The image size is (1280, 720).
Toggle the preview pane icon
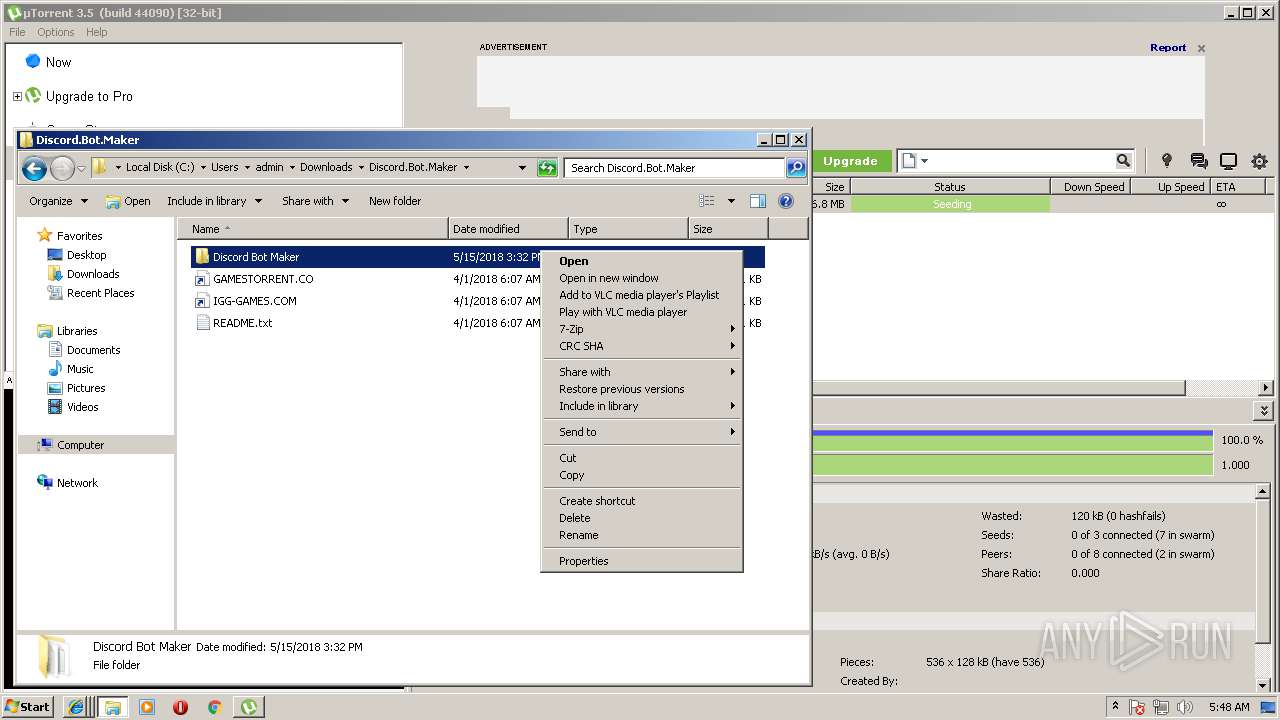click(x=758, y=201)
